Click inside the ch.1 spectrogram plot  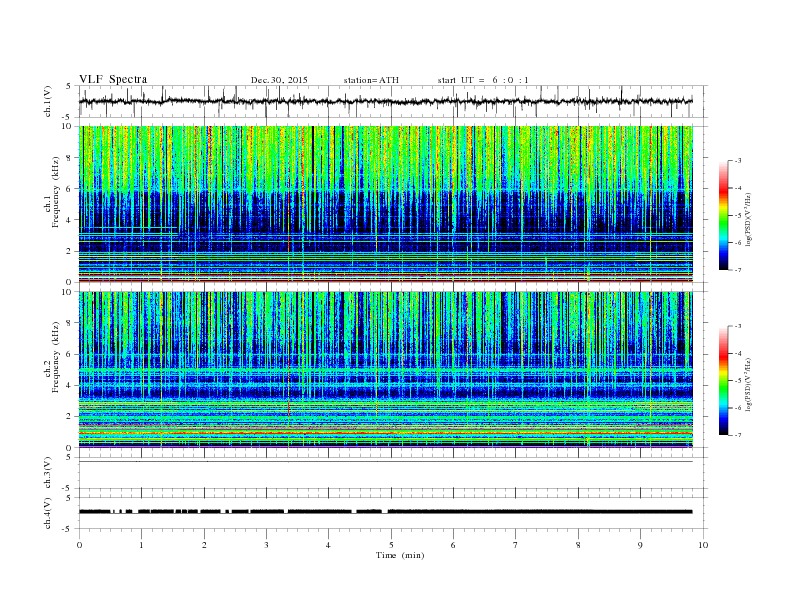[x=386, y=204]
